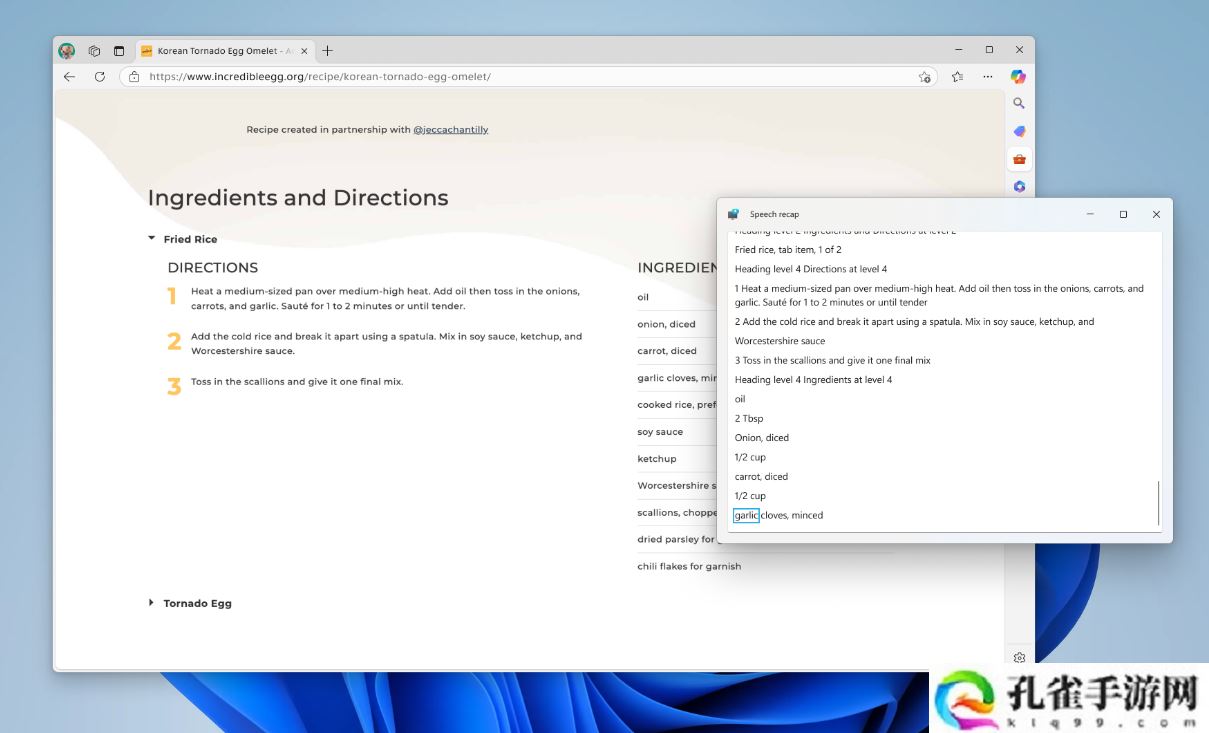This screenshot has width=1209, height=733.
Task: Refresh the recipe page
Action: pos(99,76)
